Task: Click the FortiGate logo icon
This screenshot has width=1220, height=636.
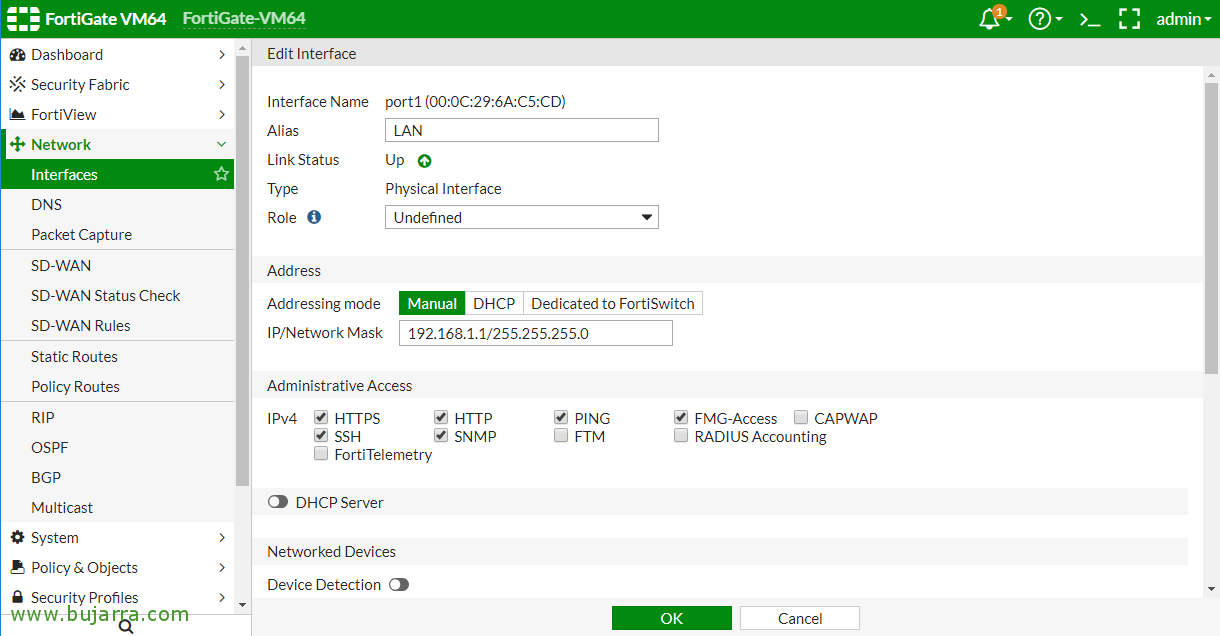Action: (22, 19)
